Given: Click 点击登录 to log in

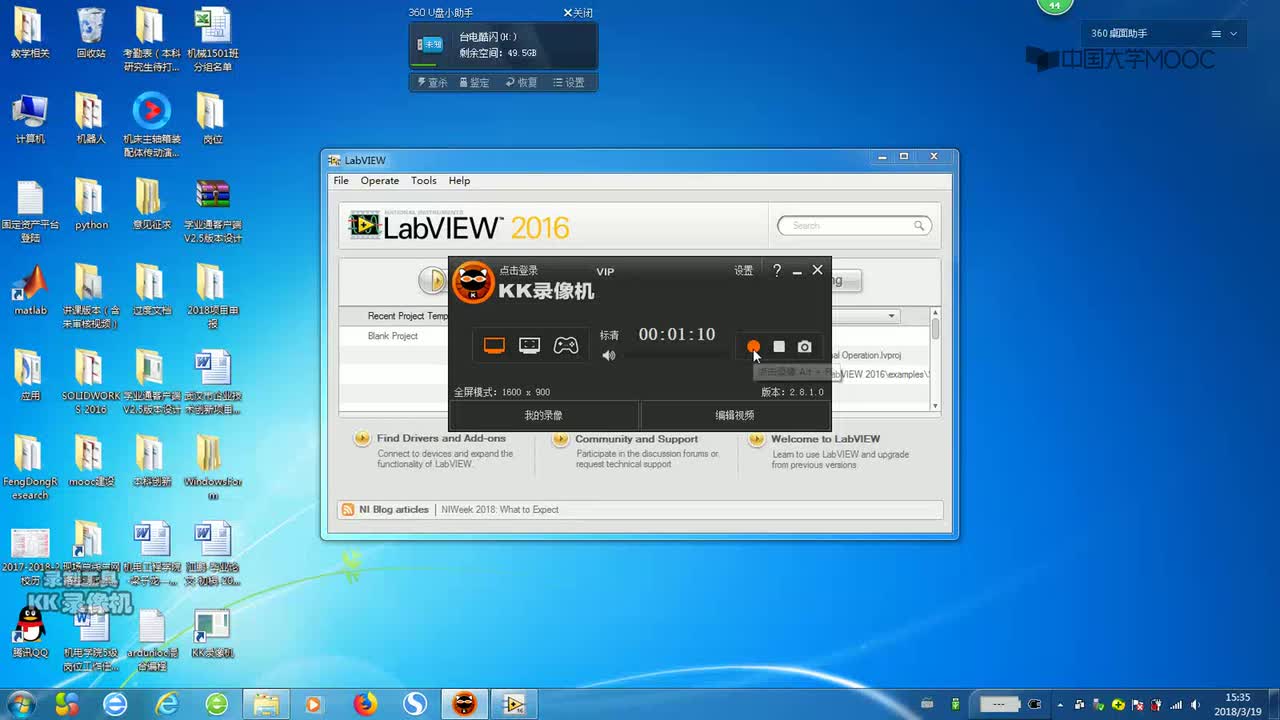Looking at the screenshot, I should coord(519,271).
